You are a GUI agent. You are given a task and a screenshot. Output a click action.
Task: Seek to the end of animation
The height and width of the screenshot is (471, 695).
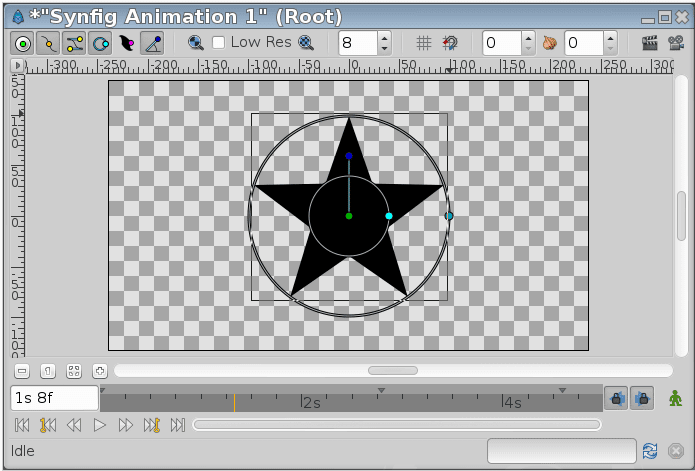point(178,425)
